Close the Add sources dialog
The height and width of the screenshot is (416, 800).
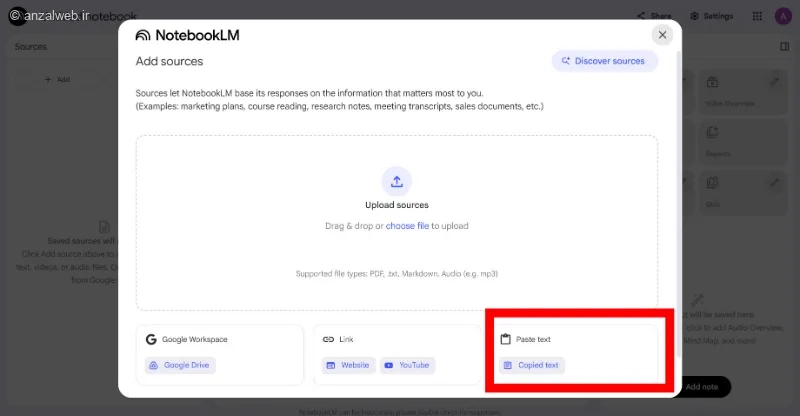coord(662,35)
